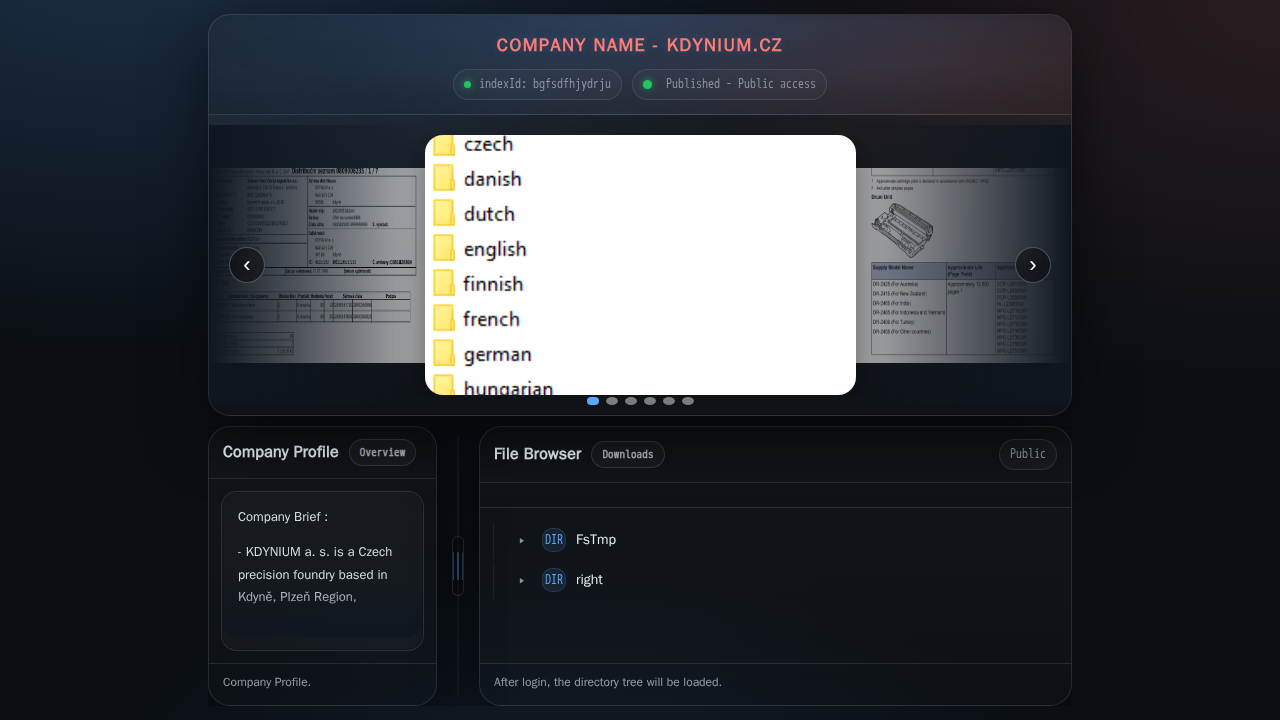This screenshot has height=720, width=1280.
Task: Go to the previous carousel slide
Action: coord(247,265)
